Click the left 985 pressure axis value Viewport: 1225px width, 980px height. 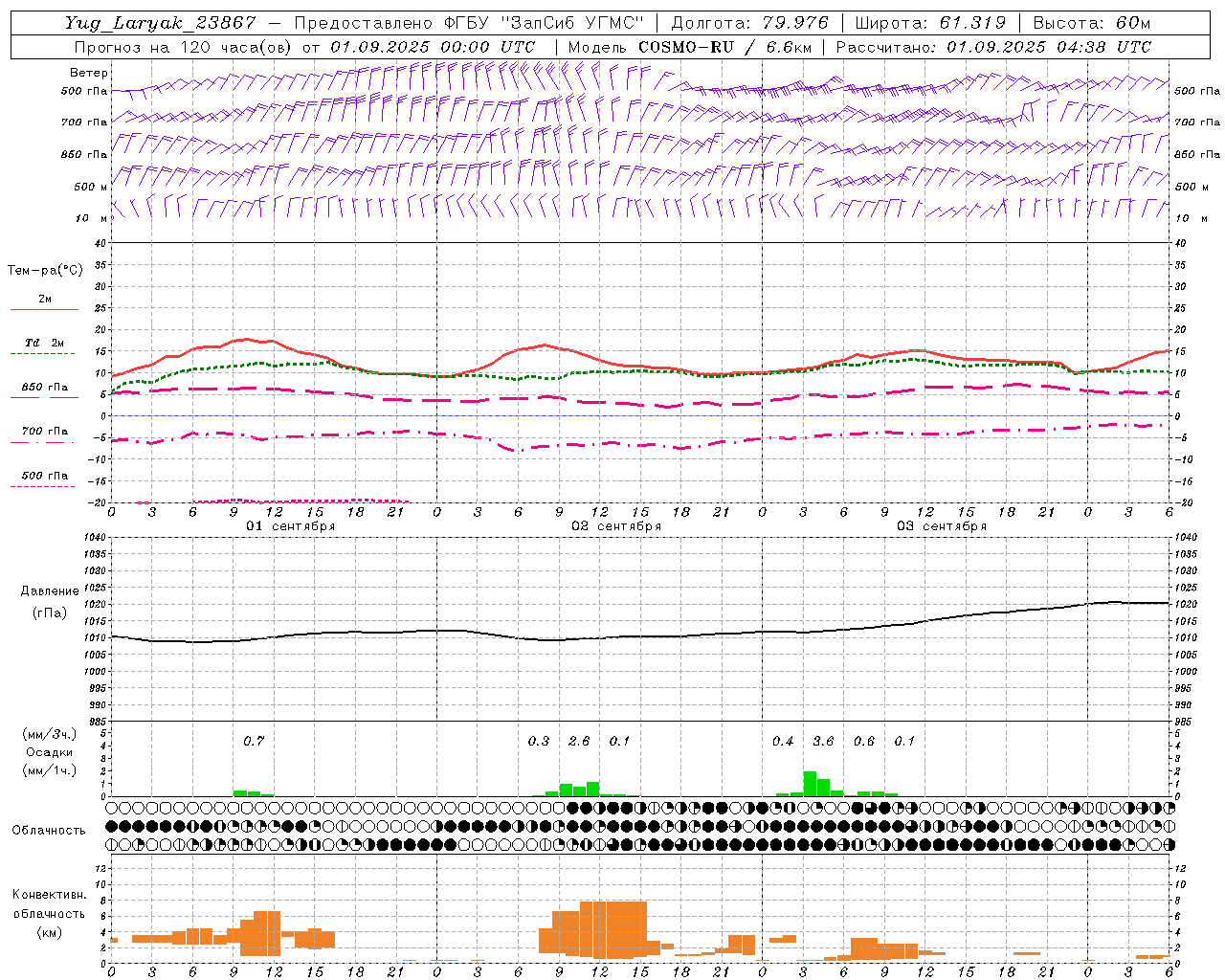click(x=97, y=722)
